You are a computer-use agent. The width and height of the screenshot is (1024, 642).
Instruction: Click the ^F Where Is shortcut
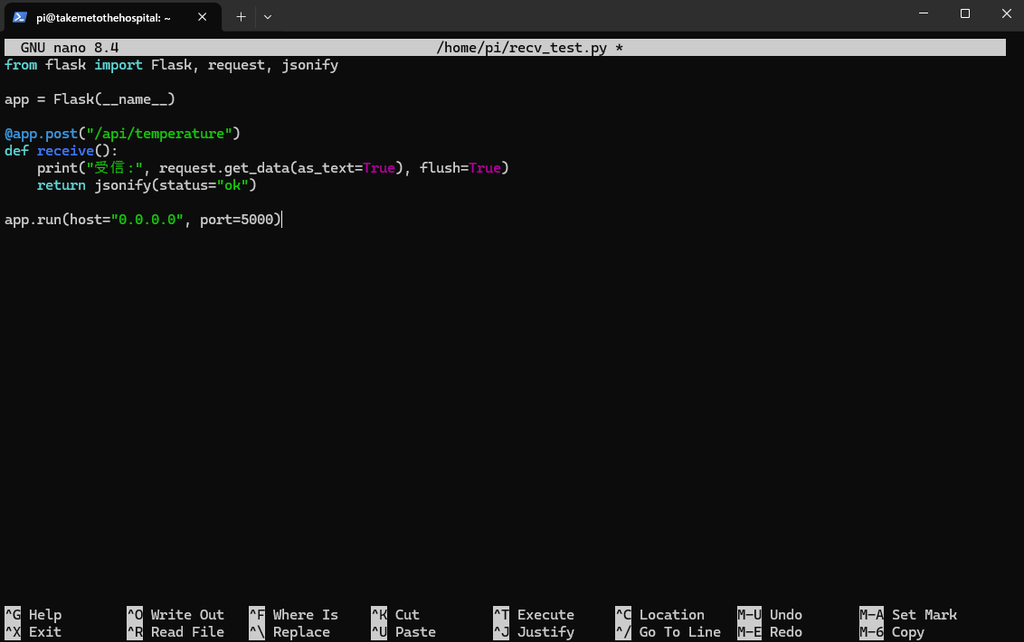point(294,615)
